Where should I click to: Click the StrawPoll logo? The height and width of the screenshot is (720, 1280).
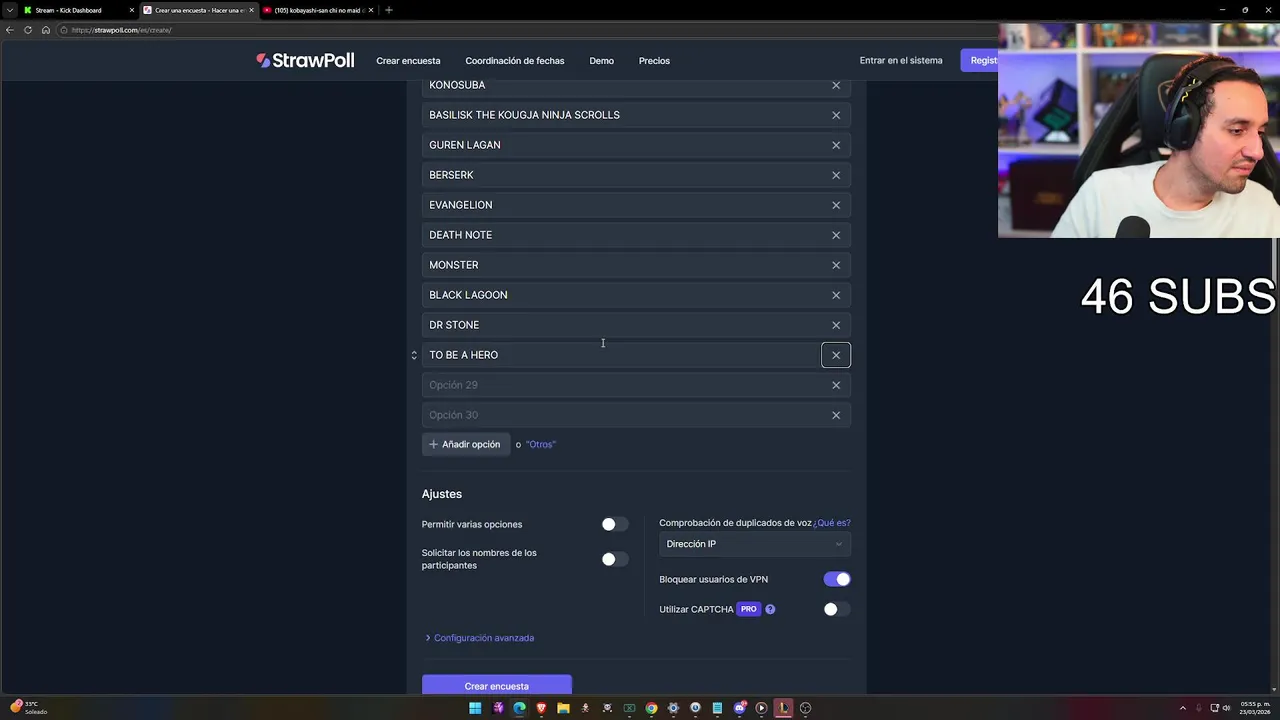click(305, 60)
